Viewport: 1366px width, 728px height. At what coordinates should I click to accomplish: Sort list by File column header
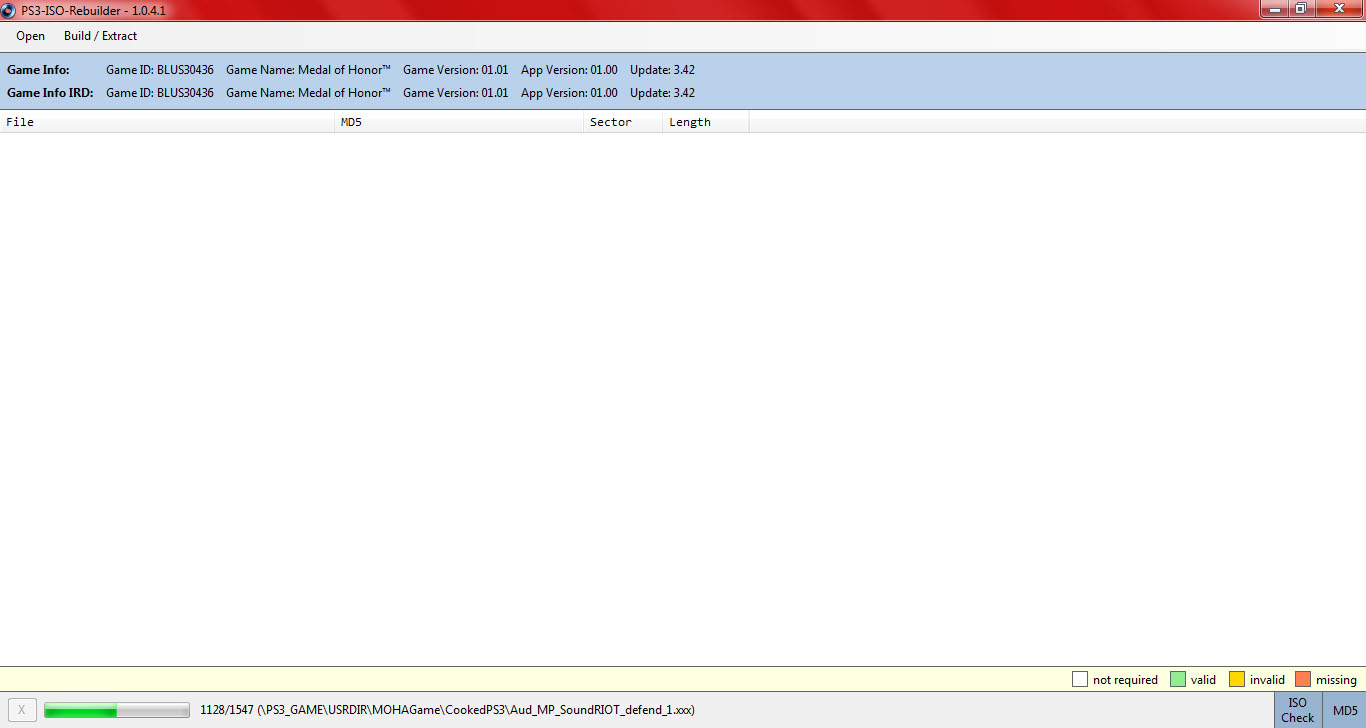pyautogui.click(x=167, y=122)
